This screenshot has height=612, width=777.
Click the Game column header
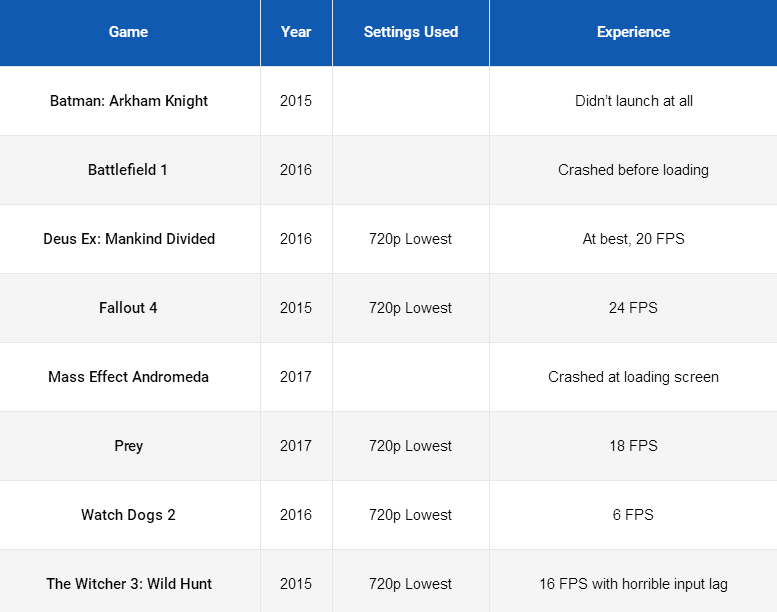pyautogui.click(x=128, y=32)
